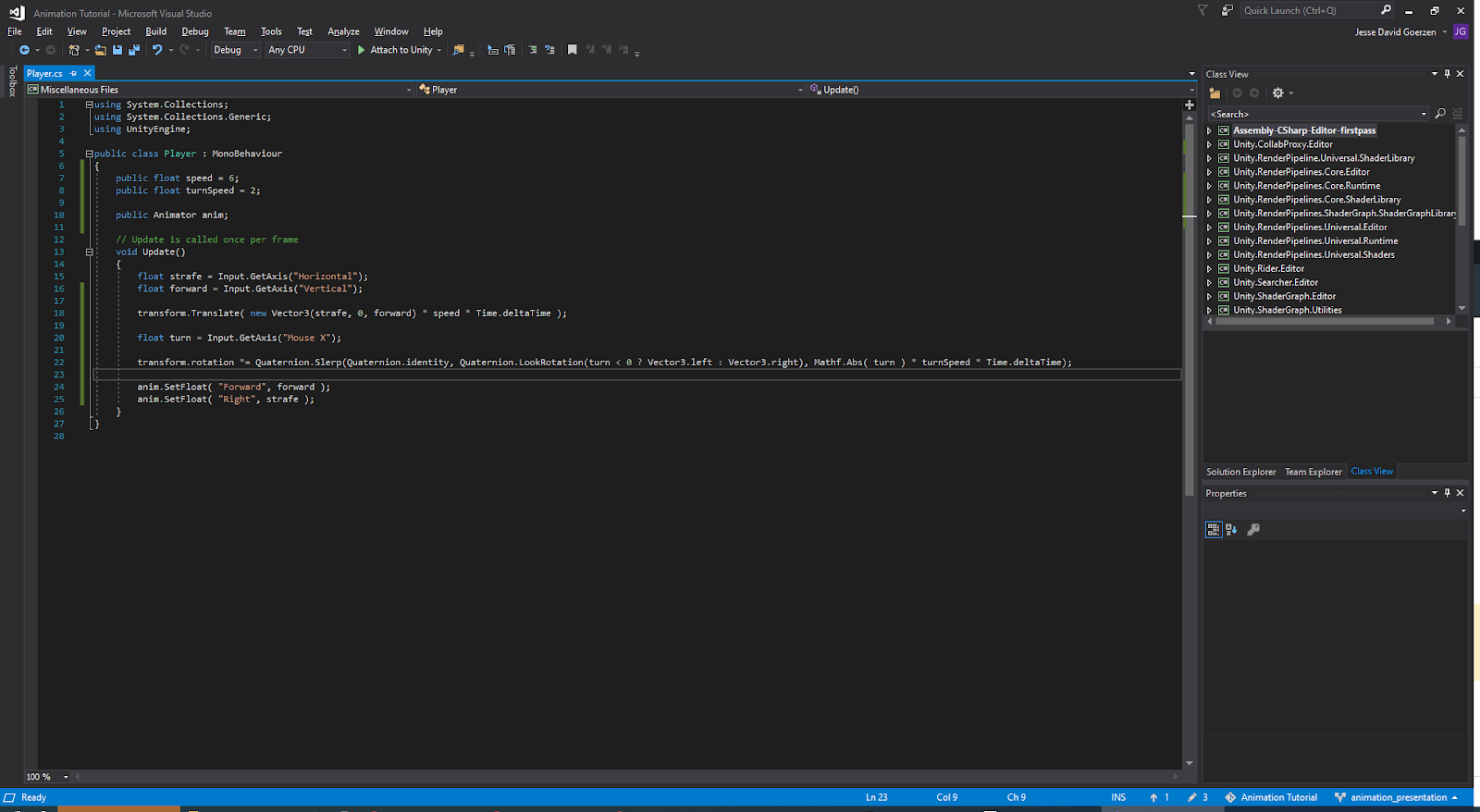The width and height of the screenshot is (1480, 812).
Task: Click the Open File folder icon
Action: coord(100,50)
